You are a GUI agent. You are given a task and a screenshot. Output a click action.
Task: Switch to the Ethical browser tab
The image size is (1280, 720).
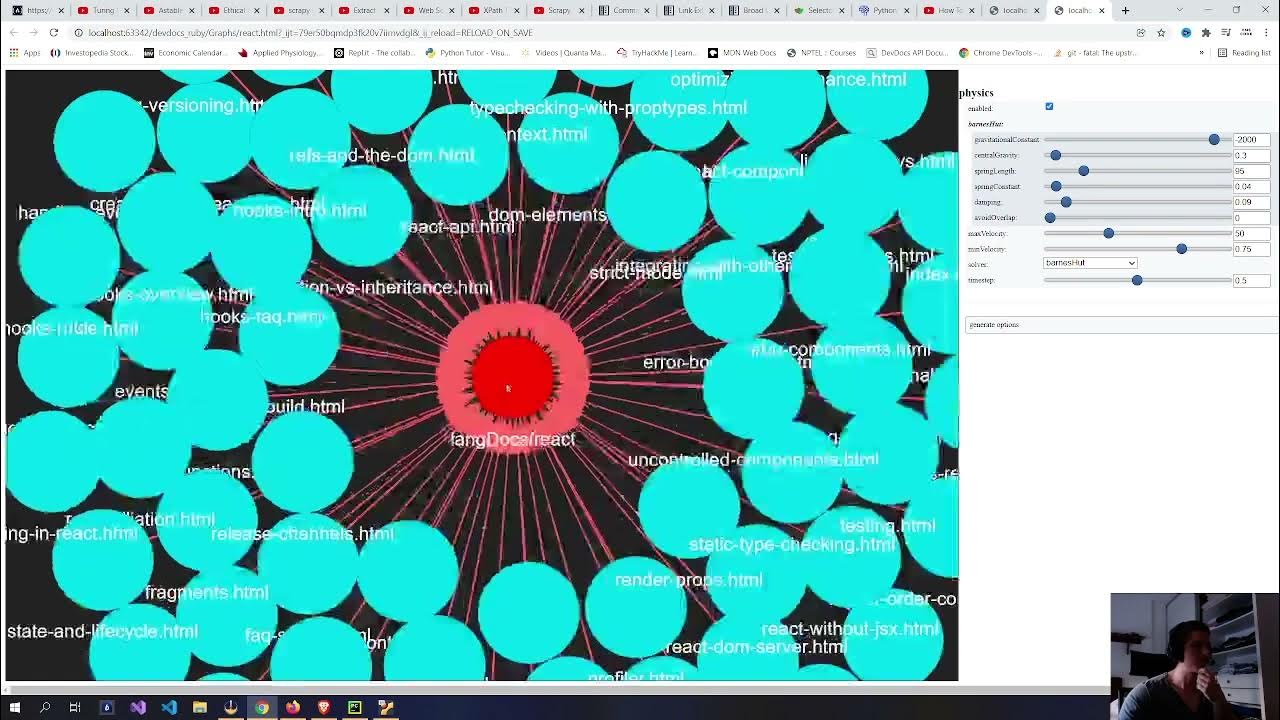pos(233,10)
